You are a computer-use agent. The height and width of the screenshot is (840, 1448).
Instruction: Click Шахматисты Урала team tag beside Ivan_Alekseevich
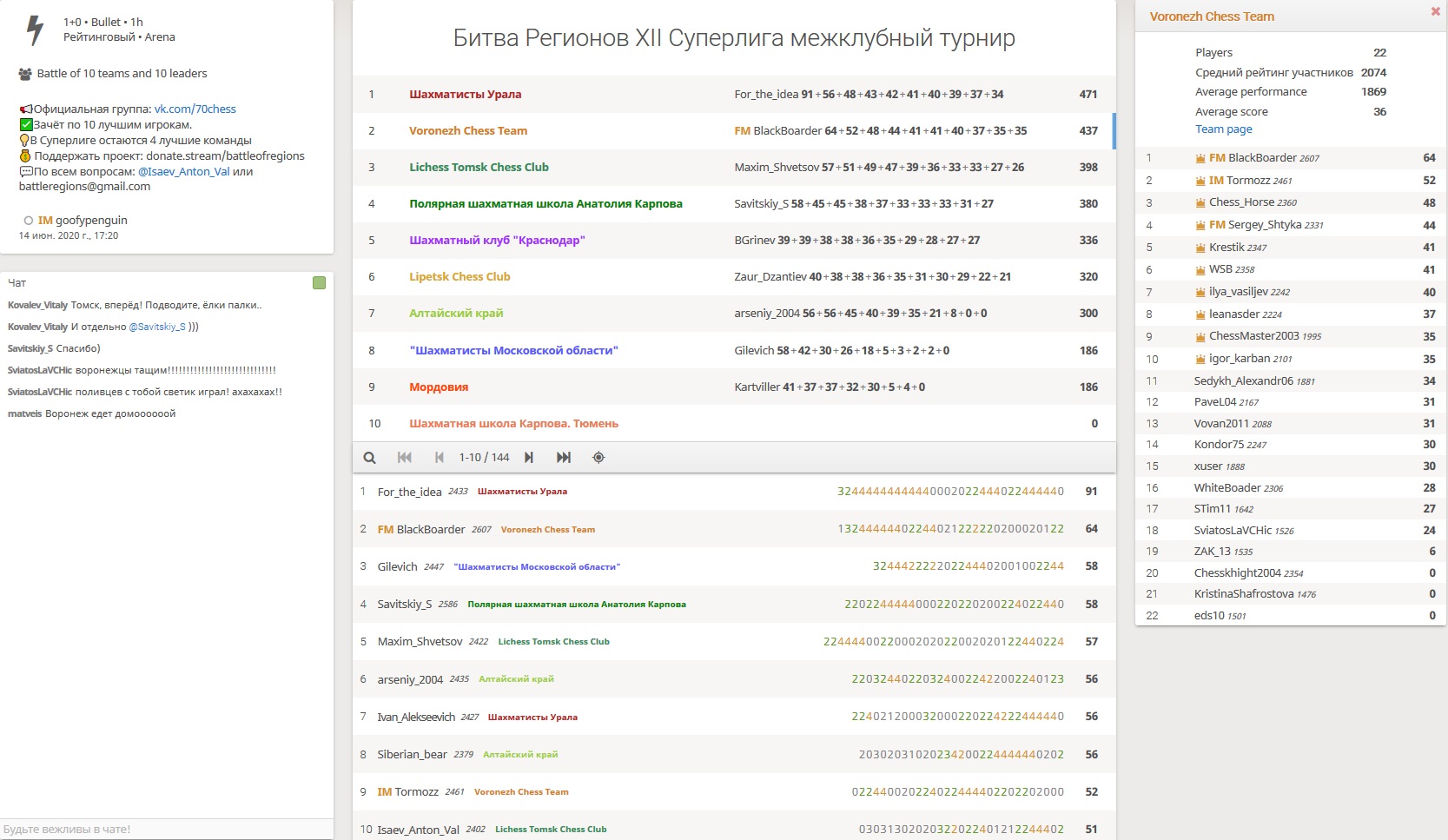[x=532, y=718]
